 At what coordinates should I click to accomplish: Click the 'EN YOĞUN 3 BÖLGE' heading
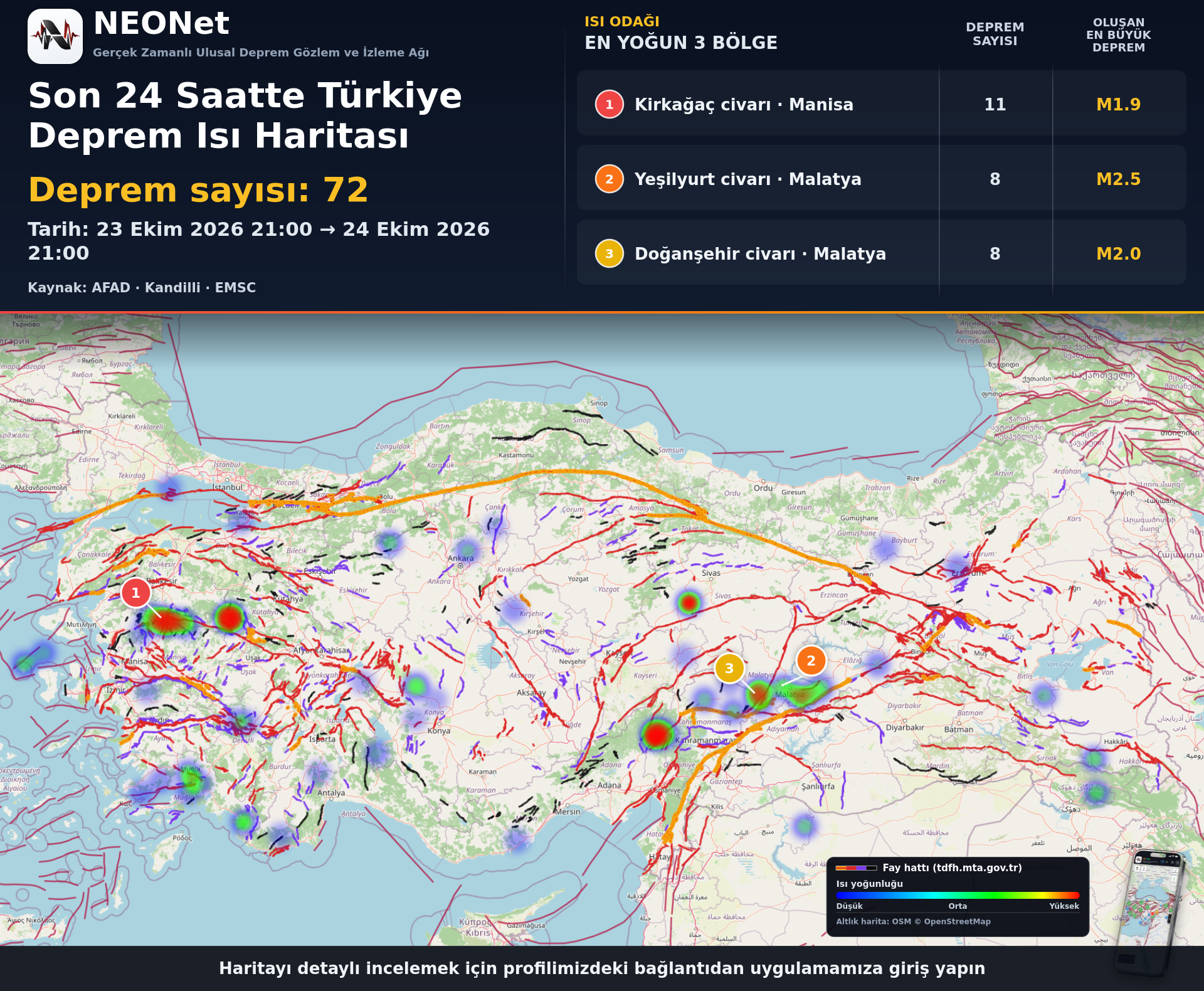click(680, 43)
